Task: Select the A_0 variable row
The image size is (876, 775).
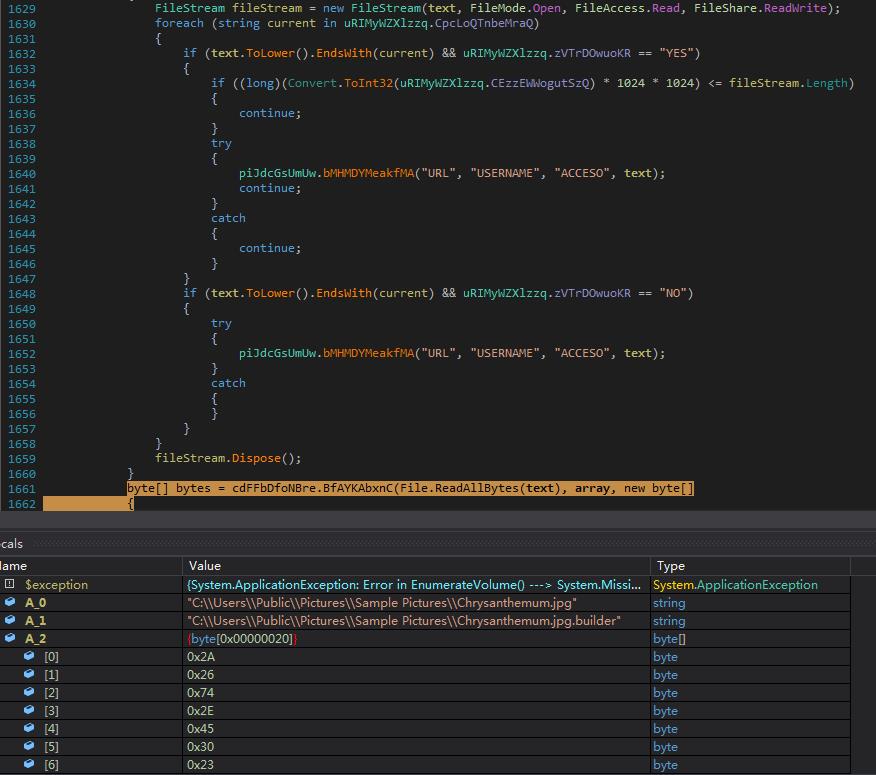Action: tap(425, 602)
